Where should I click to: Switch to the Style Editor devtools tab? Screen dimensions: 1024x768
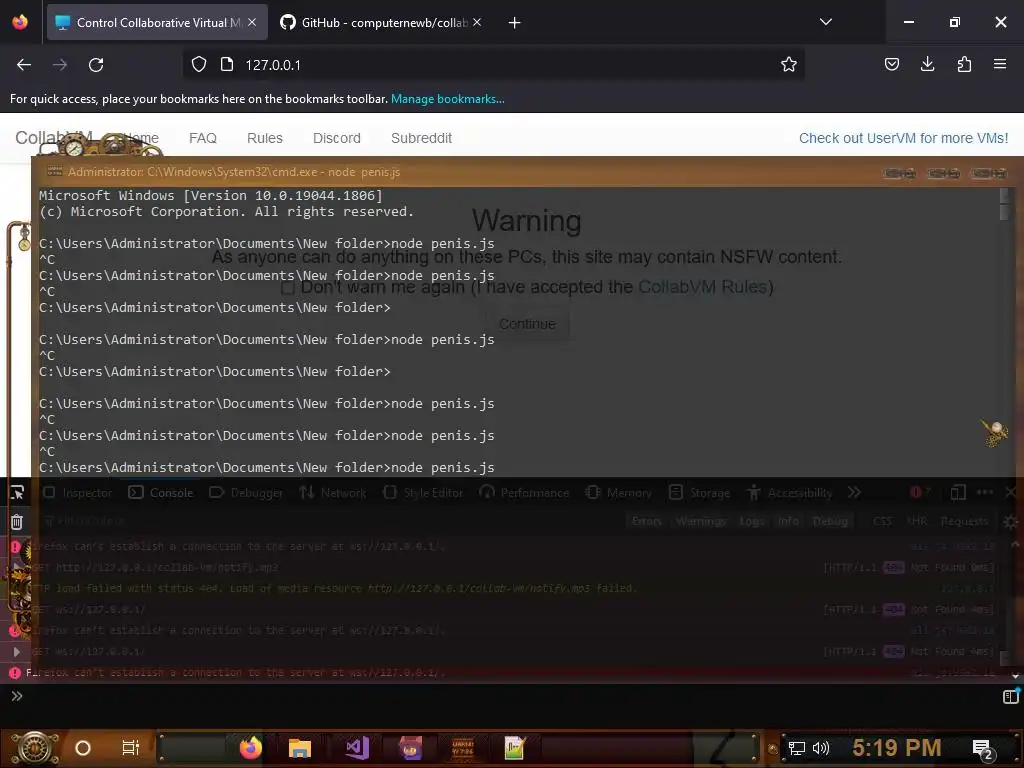coord(423,492)
